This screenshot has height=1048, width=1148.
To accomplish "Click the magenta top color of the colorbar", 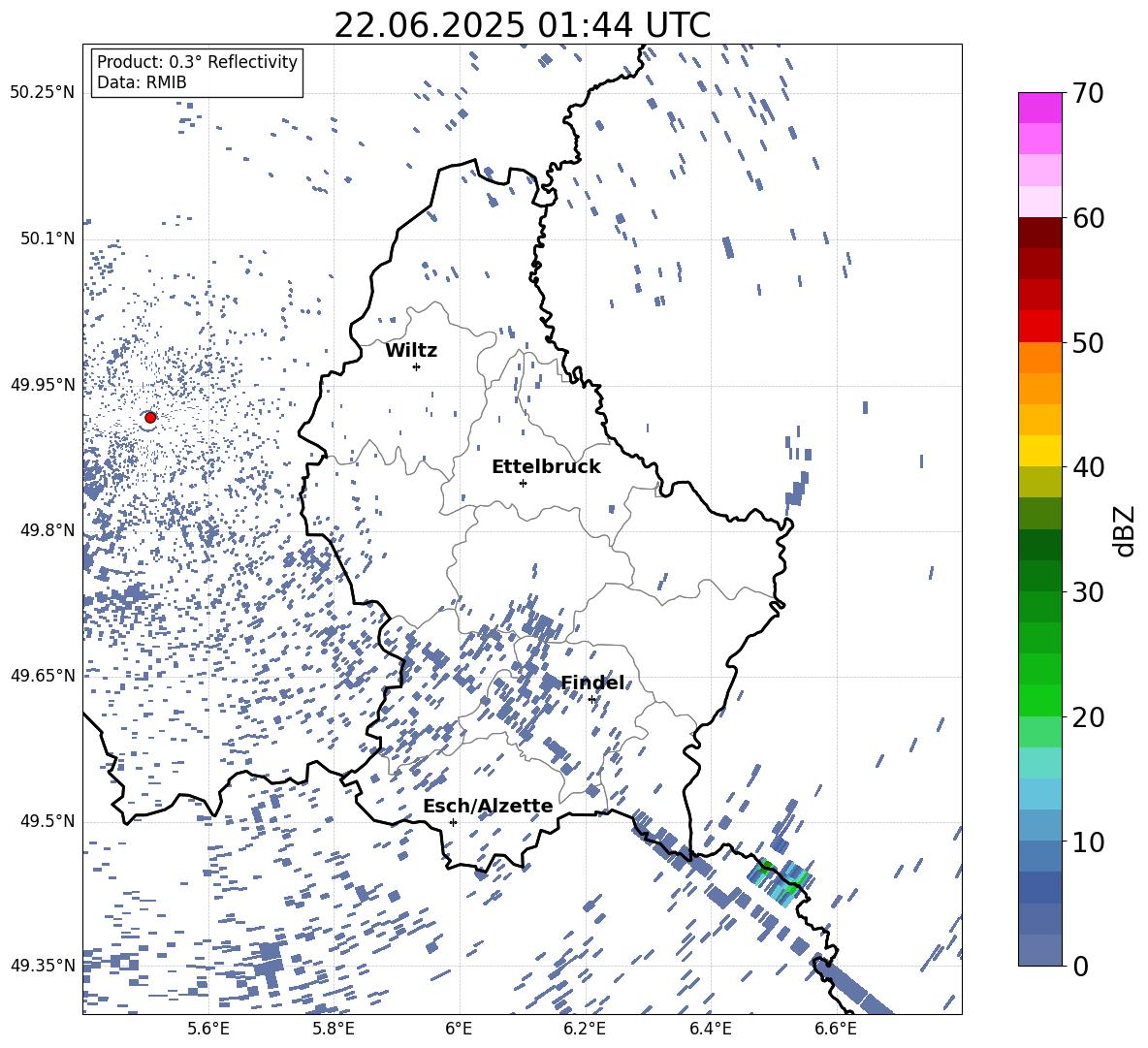I will [x=1039, y=108].
